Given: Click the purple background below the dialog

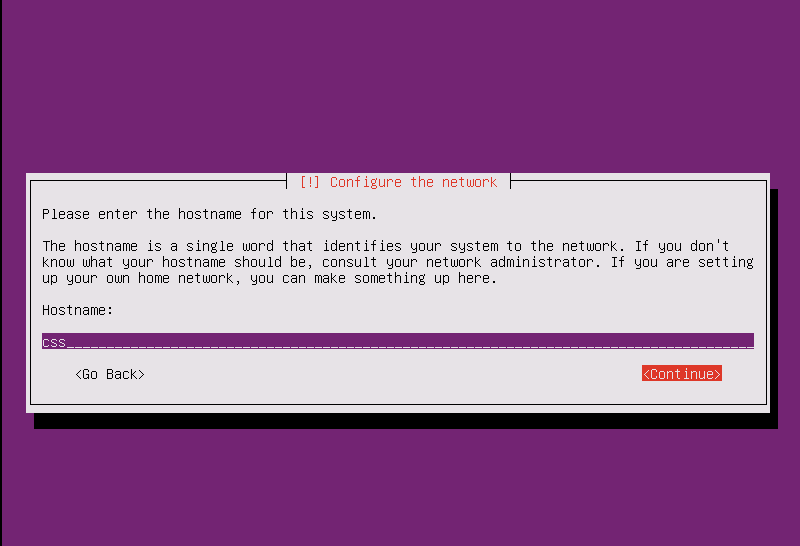Looking at the screenshot, I should [x=400, y=487].
